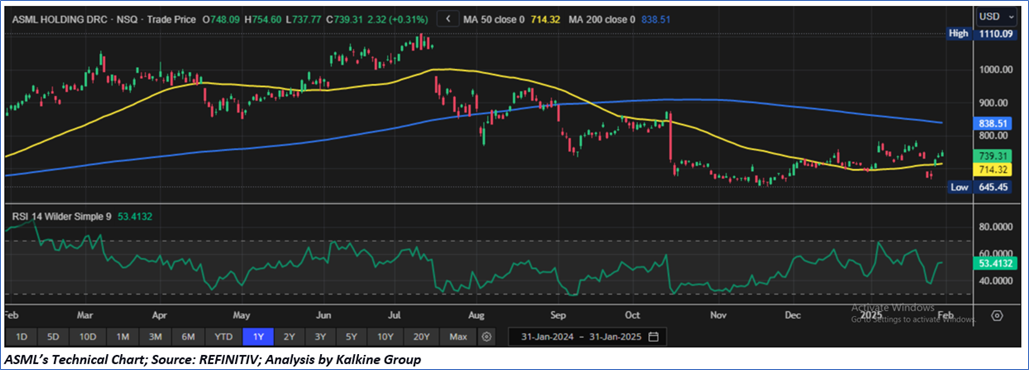Select the 20Y time range
Image resolution: width=1029 pixels, height=370 pixels.
pos(421,337)
